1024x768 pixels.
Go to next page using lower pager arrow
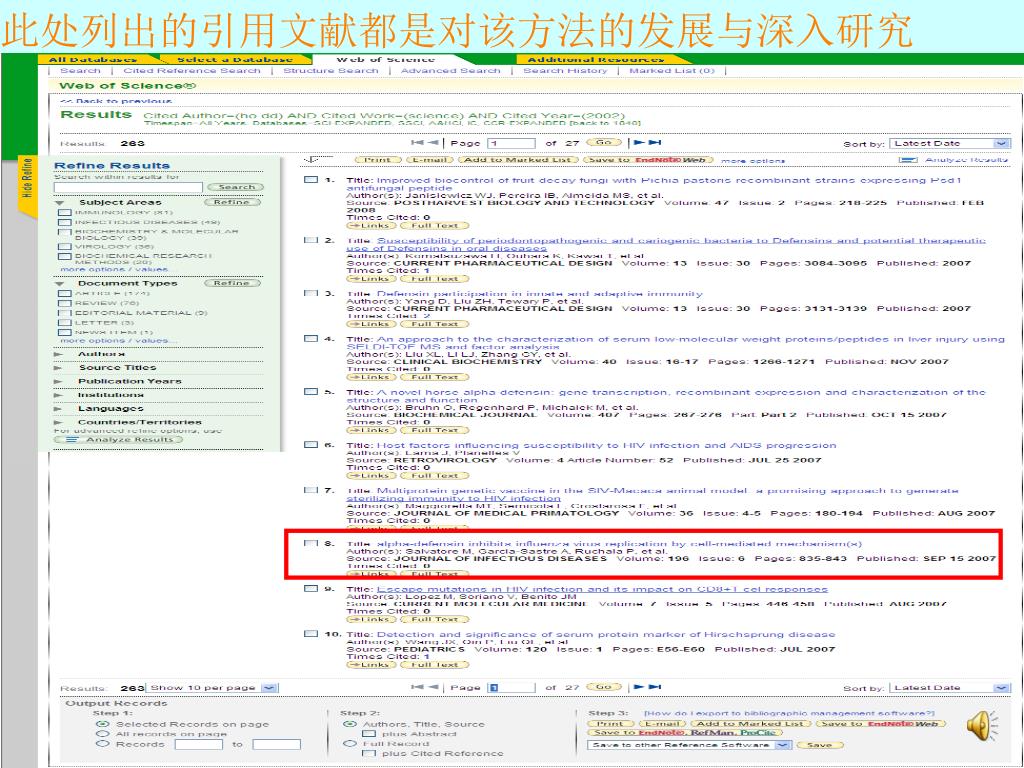point(639,686)
